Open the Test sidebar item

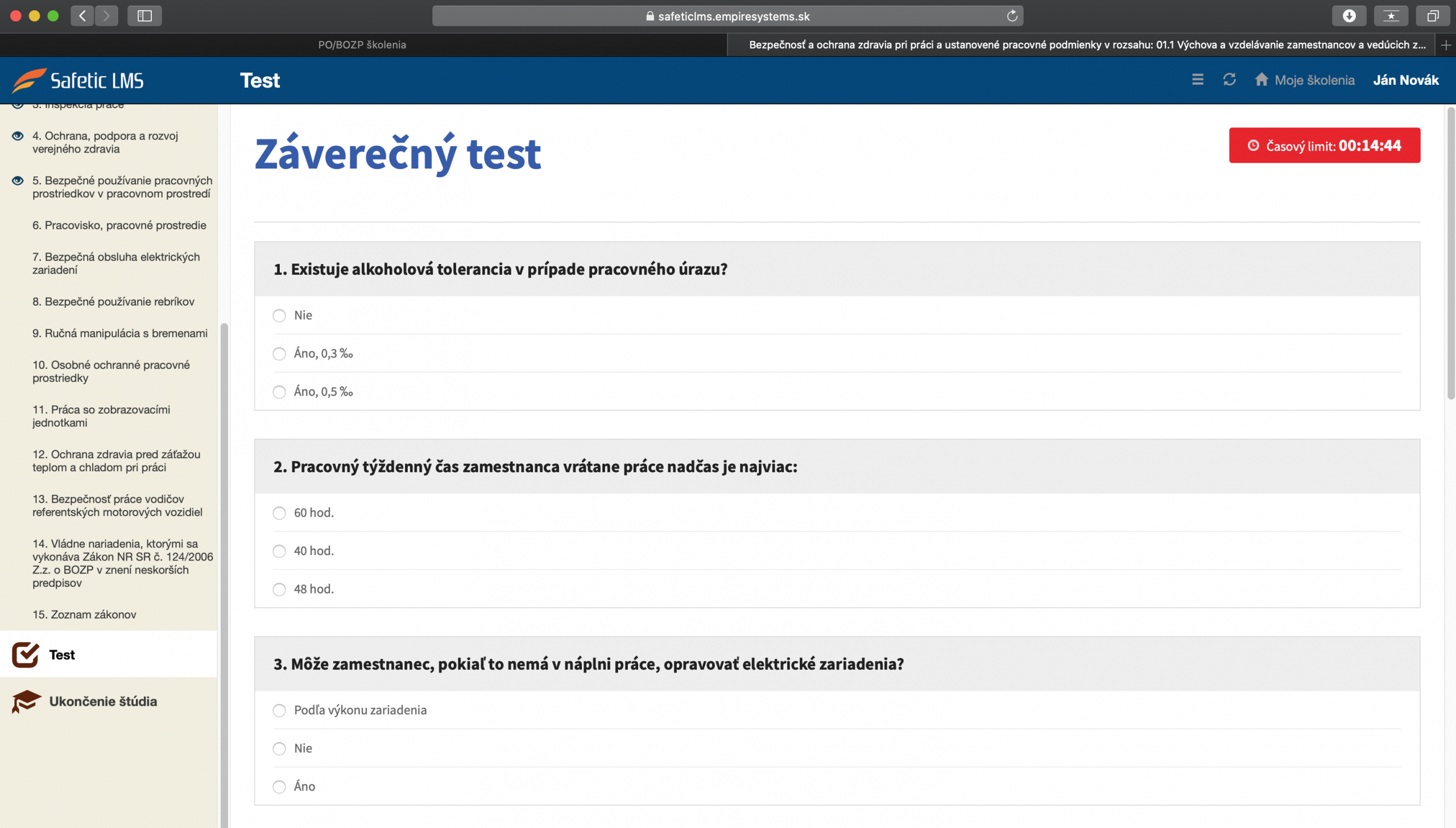(x=108, y=654)
